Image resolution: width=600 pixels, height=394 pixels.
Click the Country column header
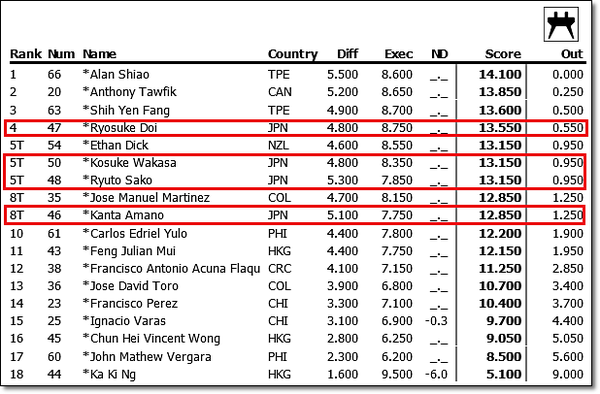pyautogui.click(x=293, y=54)
